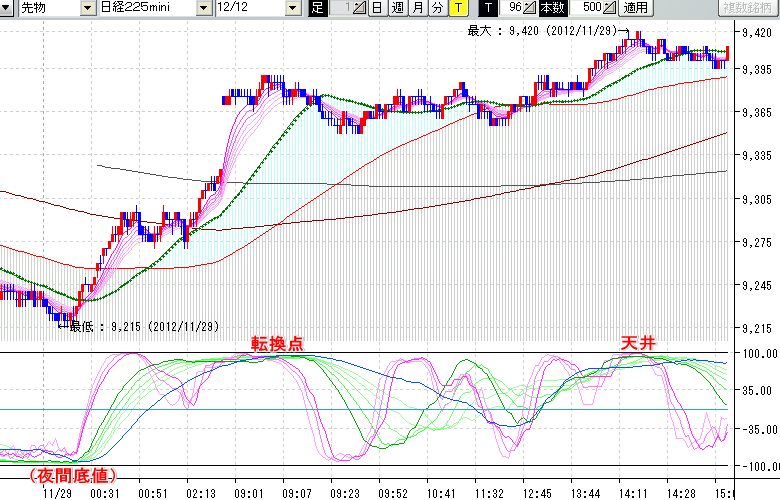The height and width of the screenshot is (500, 780).
Task: Switch to weekly candles with 週 button
Action: (x=397, y=8)
